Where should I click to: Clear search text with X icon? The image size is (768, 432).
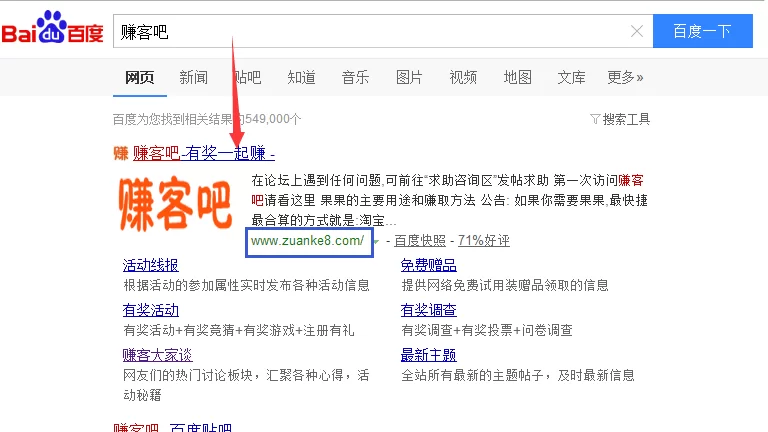[x=637, y=32]
